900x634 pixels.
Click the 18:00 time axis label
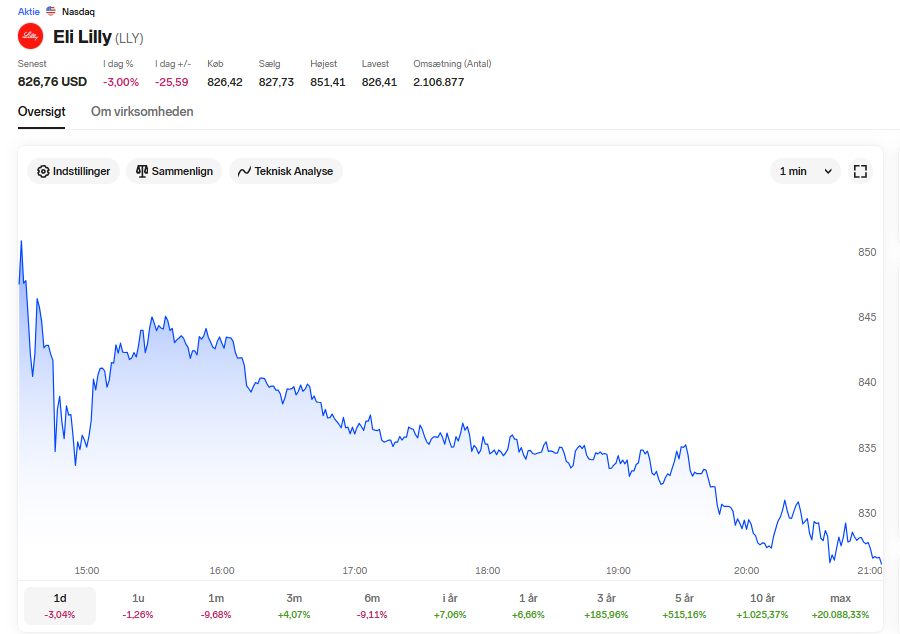tap(487, 570)
